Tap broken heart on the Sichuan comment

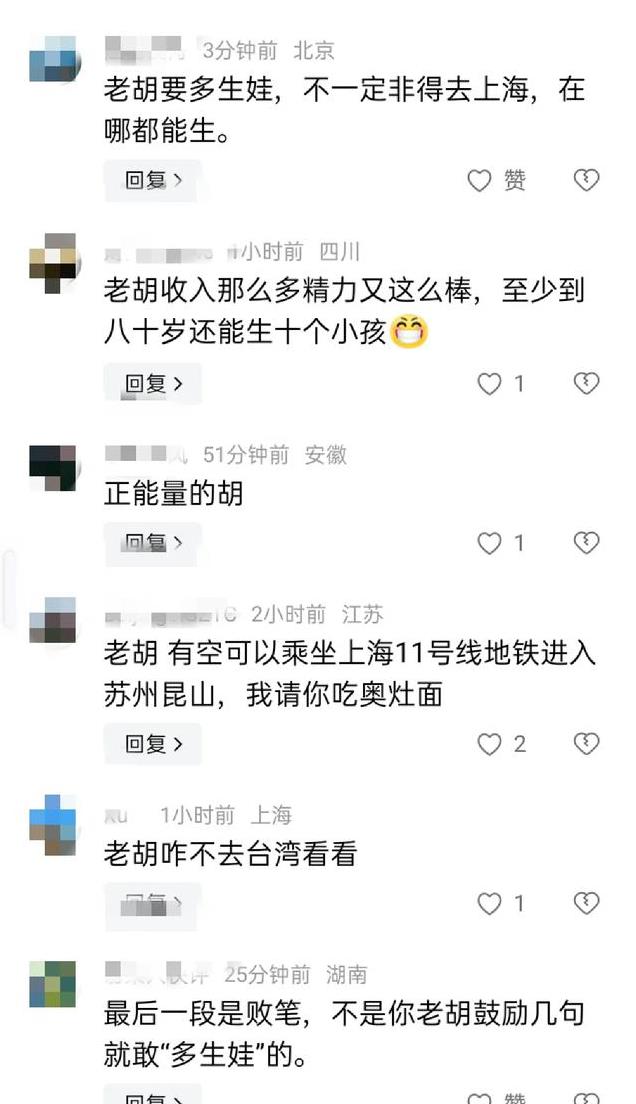click(x=586, y=383)
